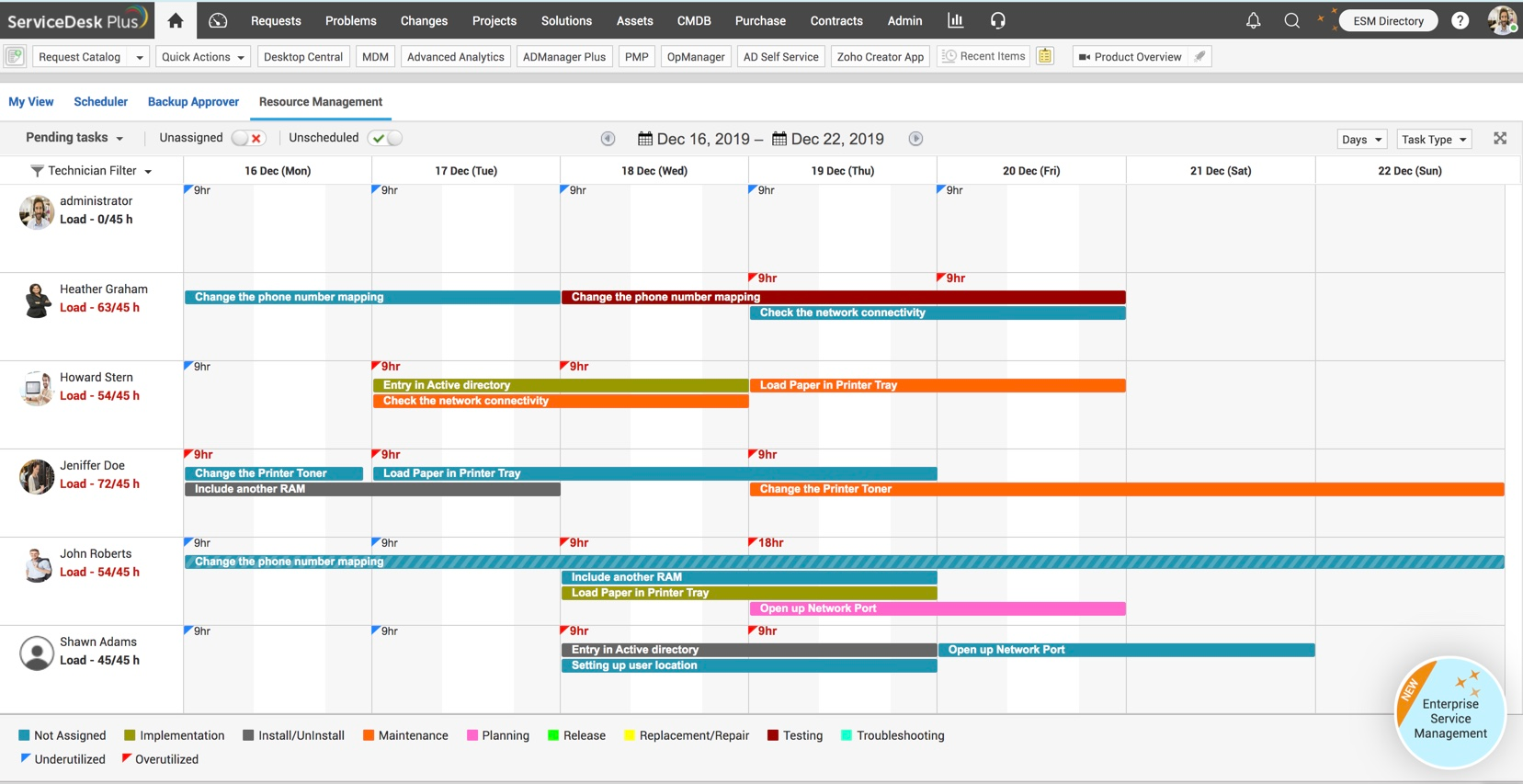This screenshot has width=1523, height=784.
Task: Open the yellow notes icon
Action: [x=1045, y=56]
